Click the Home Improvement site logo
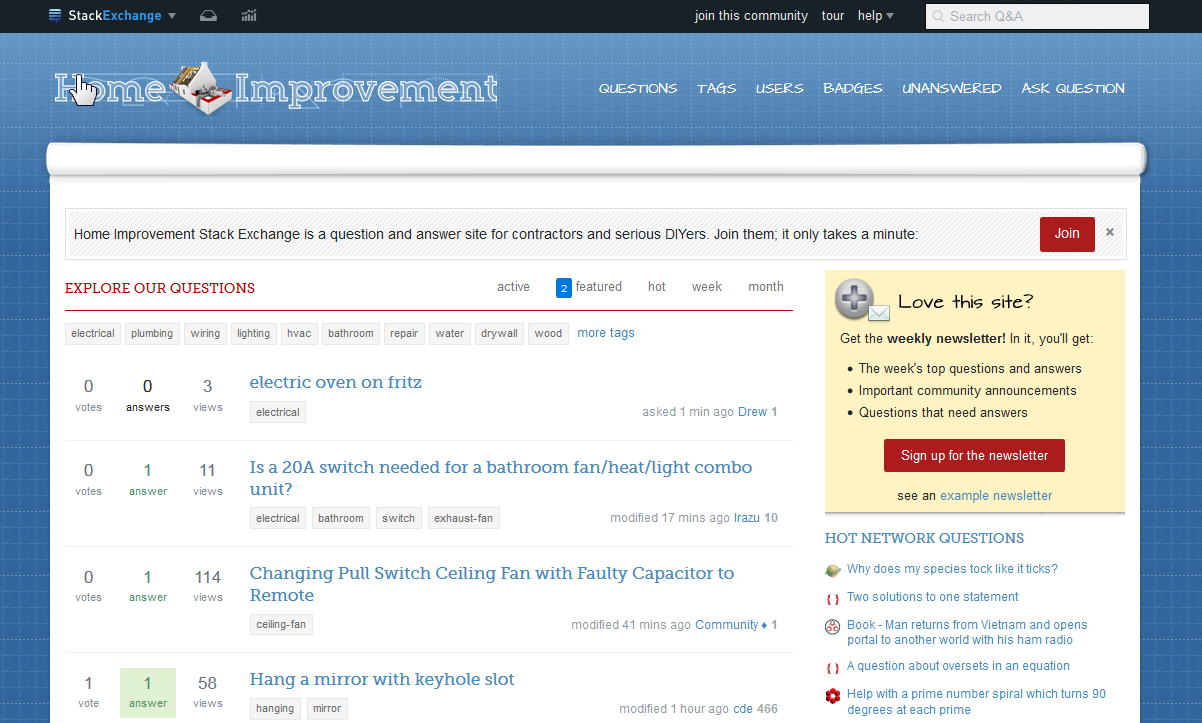 tap(275, 88)
